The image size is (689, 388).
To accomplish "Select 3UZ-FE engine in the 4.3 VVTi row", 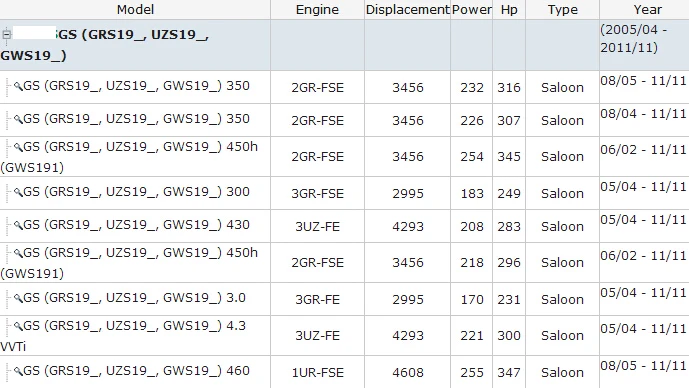I will point(317,336).
